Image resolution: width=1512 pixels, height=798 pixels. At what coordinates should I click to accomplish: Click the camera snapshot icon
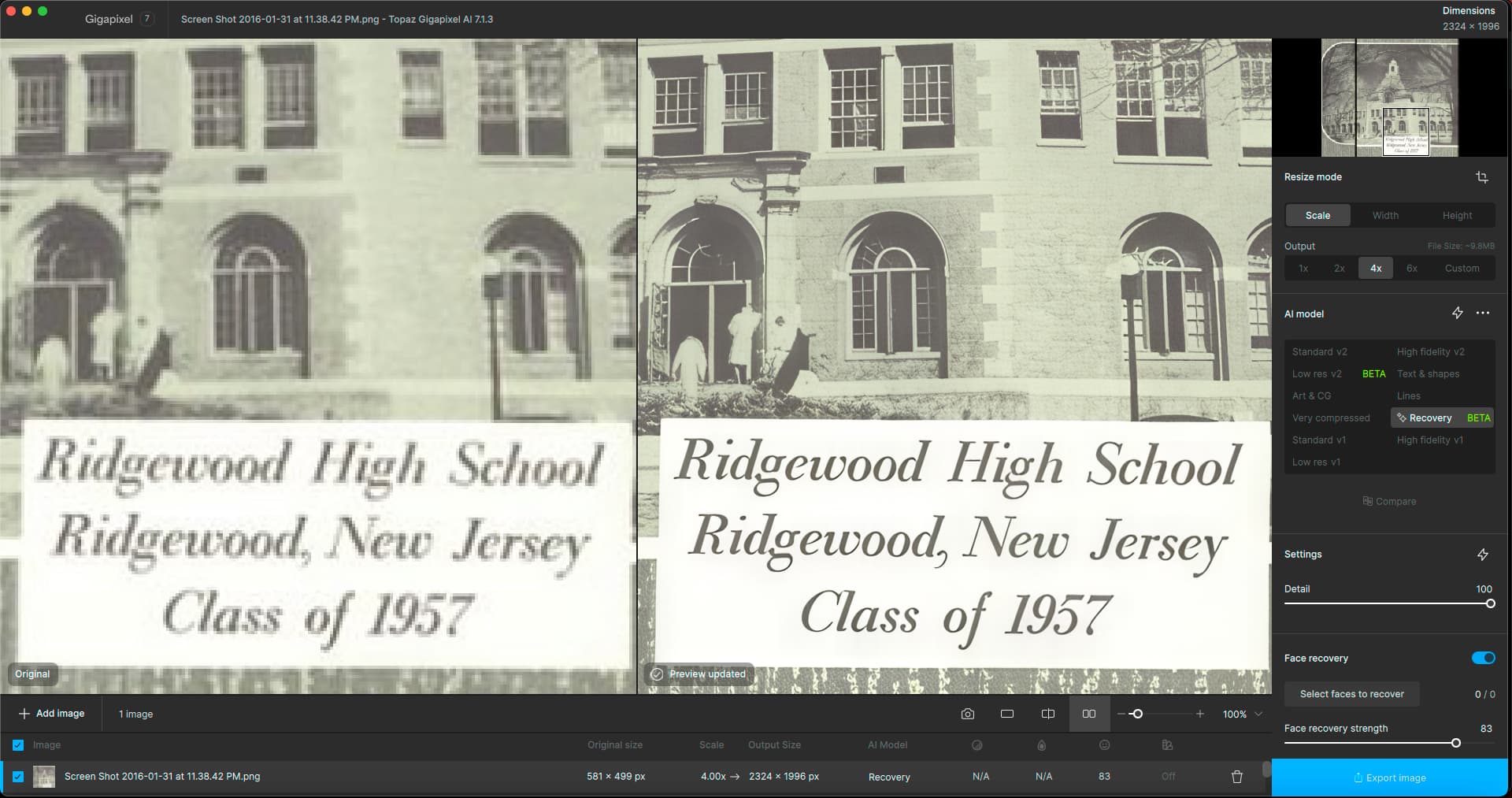tap(968, 714)
